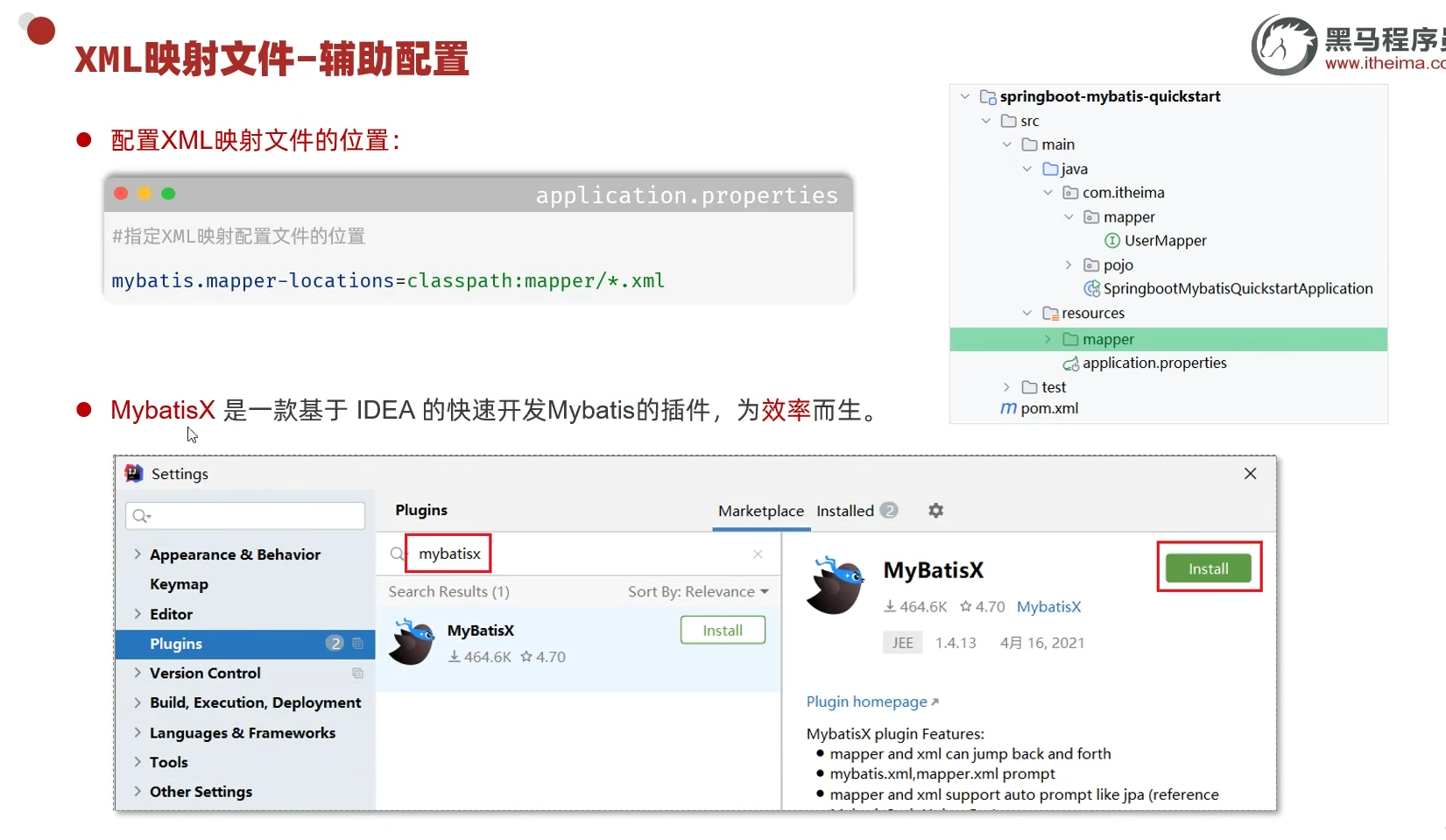Switch to the Installed plugins tab
The width and height of the screenshot is (1446, 840).
coord(857,511)
